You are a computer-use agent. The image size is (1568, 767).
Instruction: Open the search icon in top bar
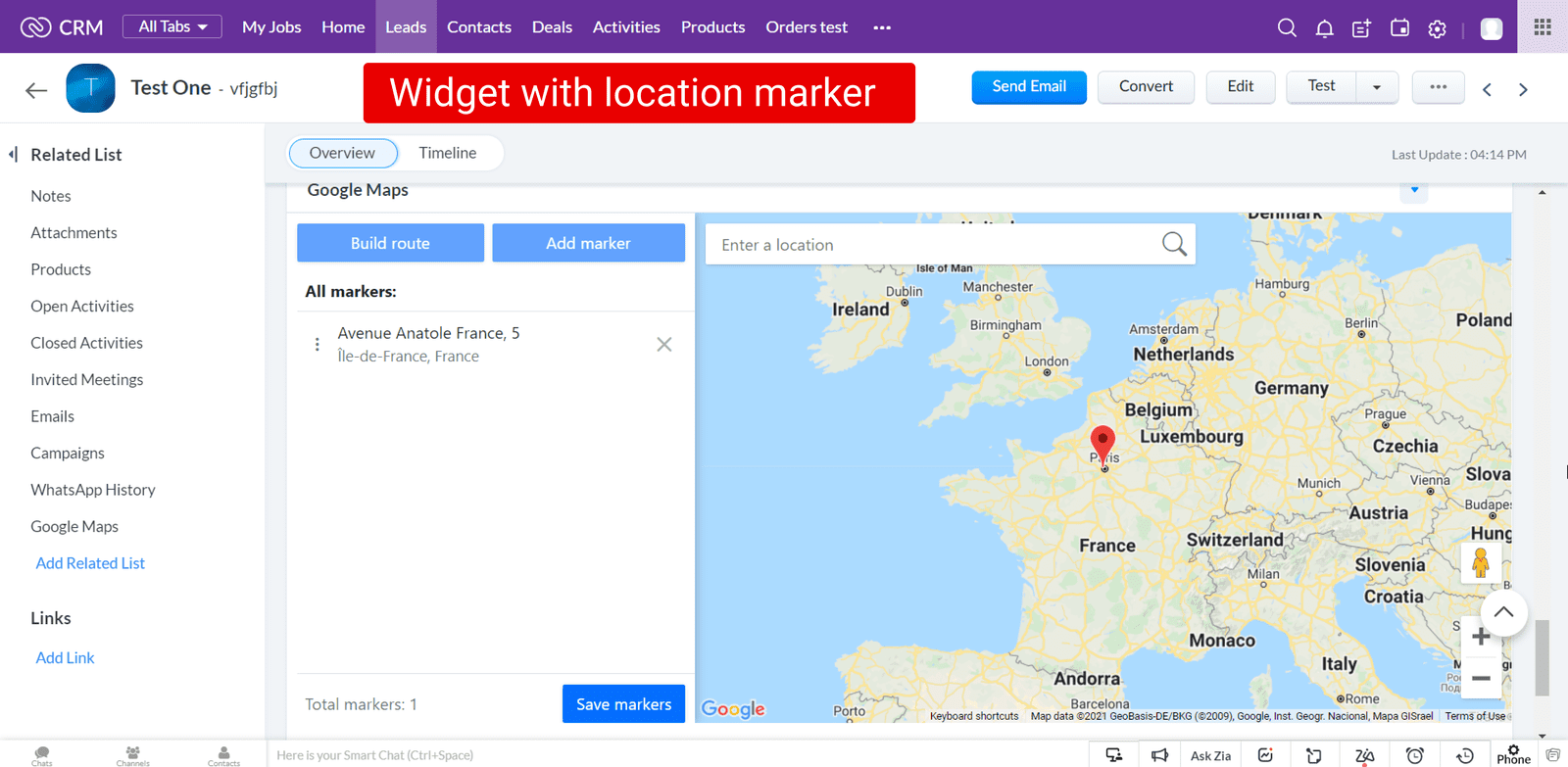1287,27
